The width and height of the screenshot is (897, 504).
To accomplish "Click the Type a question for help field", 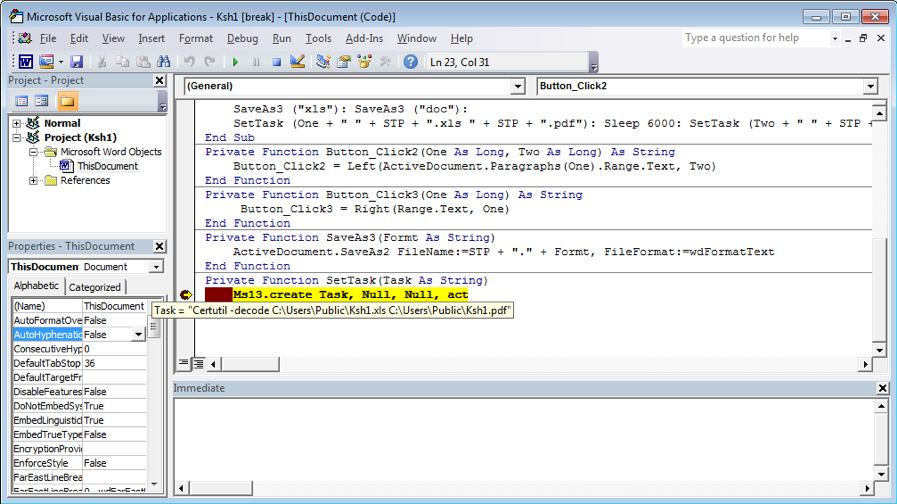I will tap(755, 38).
